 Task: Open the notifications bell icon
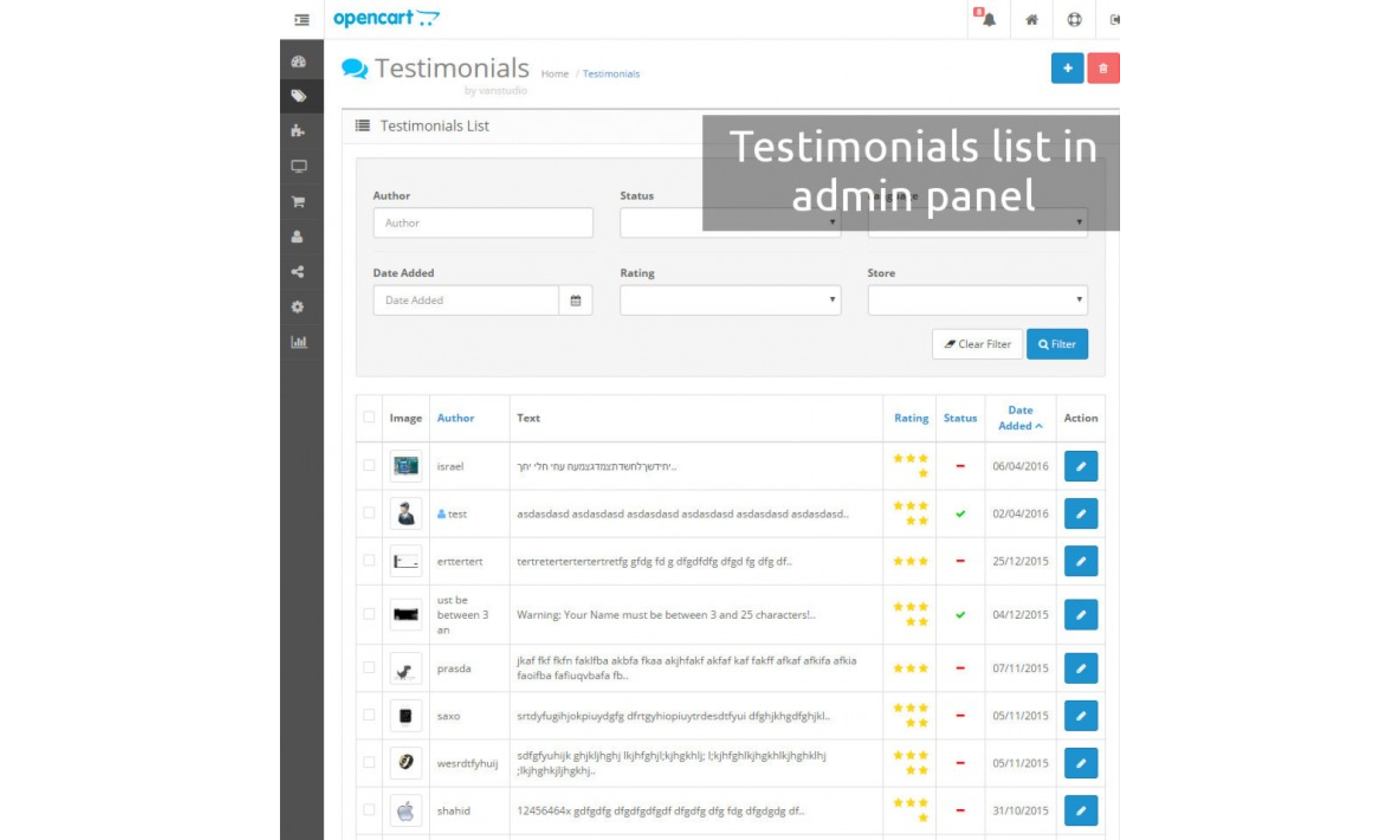(988, 20)
